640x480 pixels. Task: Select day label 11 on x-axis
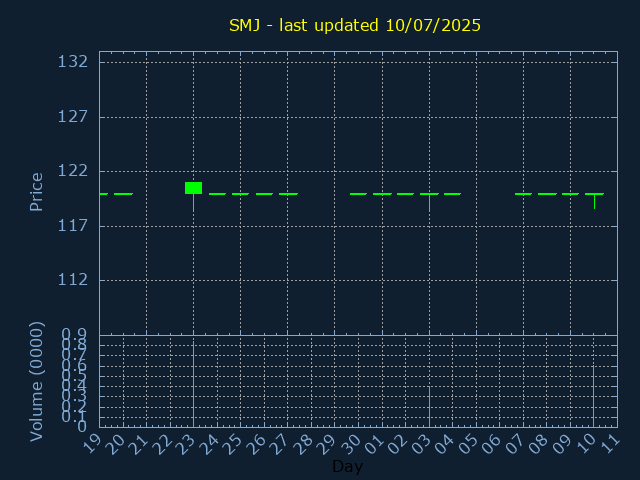[612, 443]
